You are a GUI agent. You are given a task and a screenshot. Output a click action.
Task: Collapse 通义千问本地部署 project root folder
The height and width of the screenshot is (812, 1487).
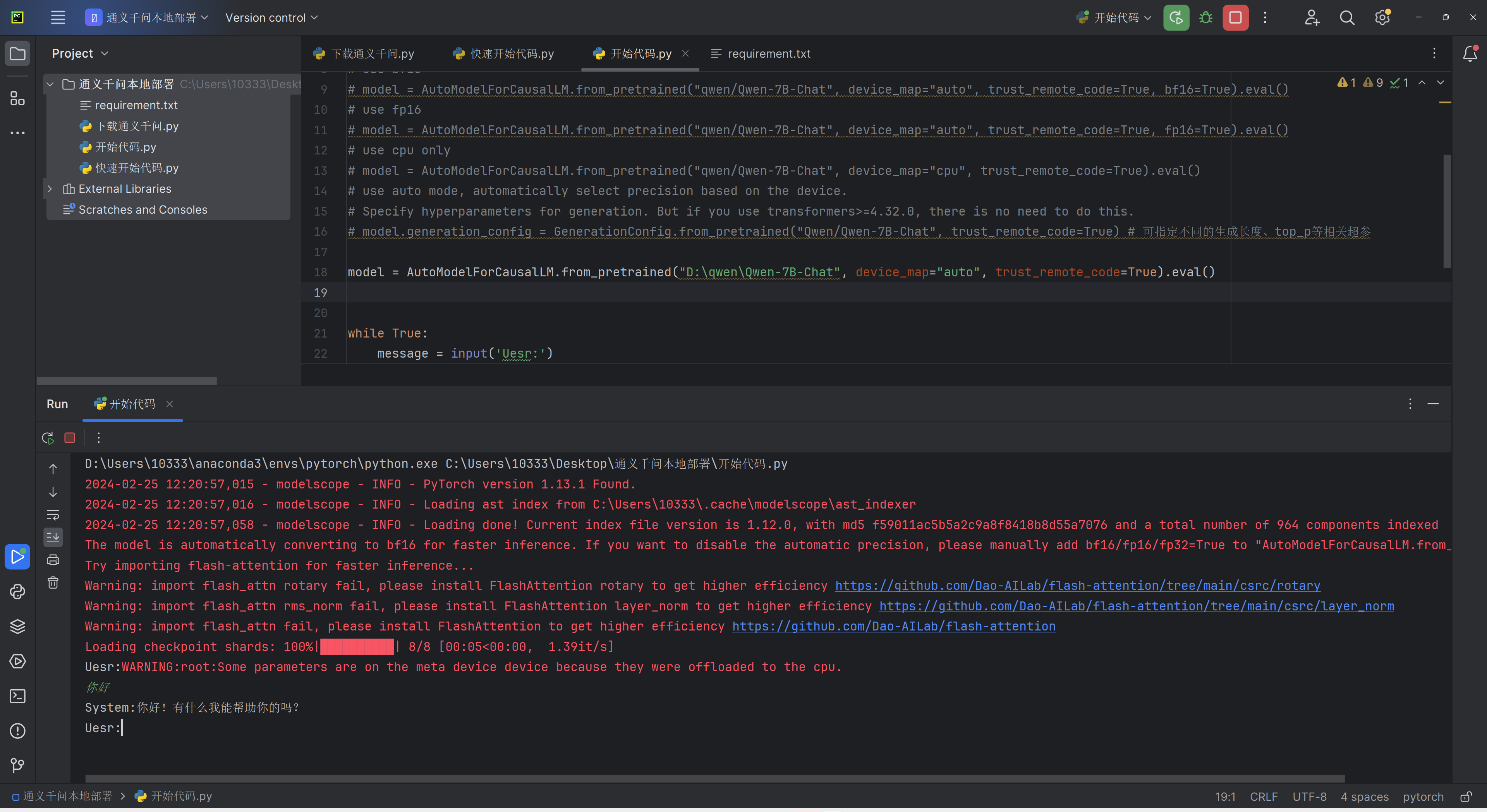pyautogui.click(x=50, y=84)
